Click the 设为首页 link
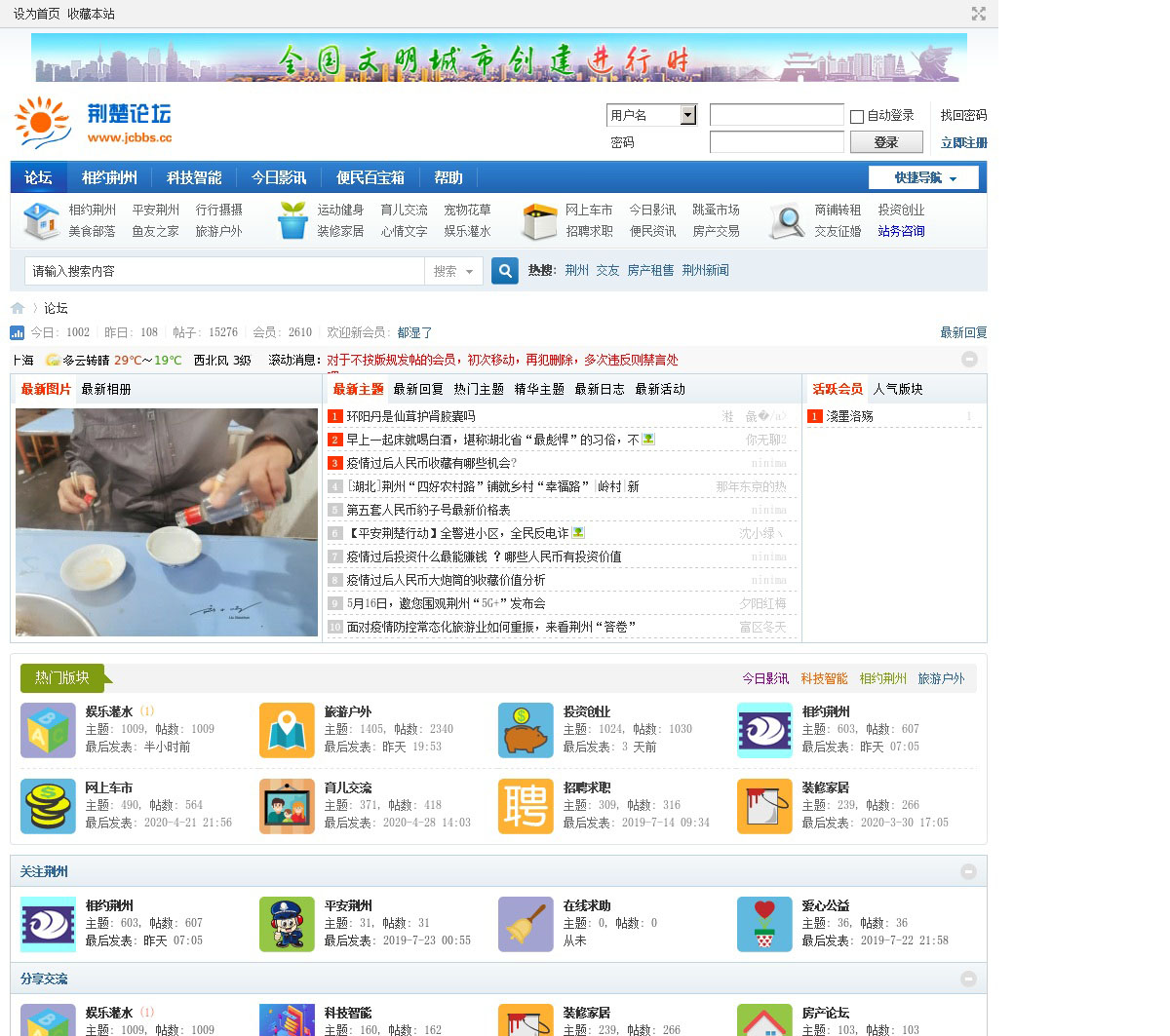The height and width of the screenshot is (1036, 1170). (x=36, y=14)
